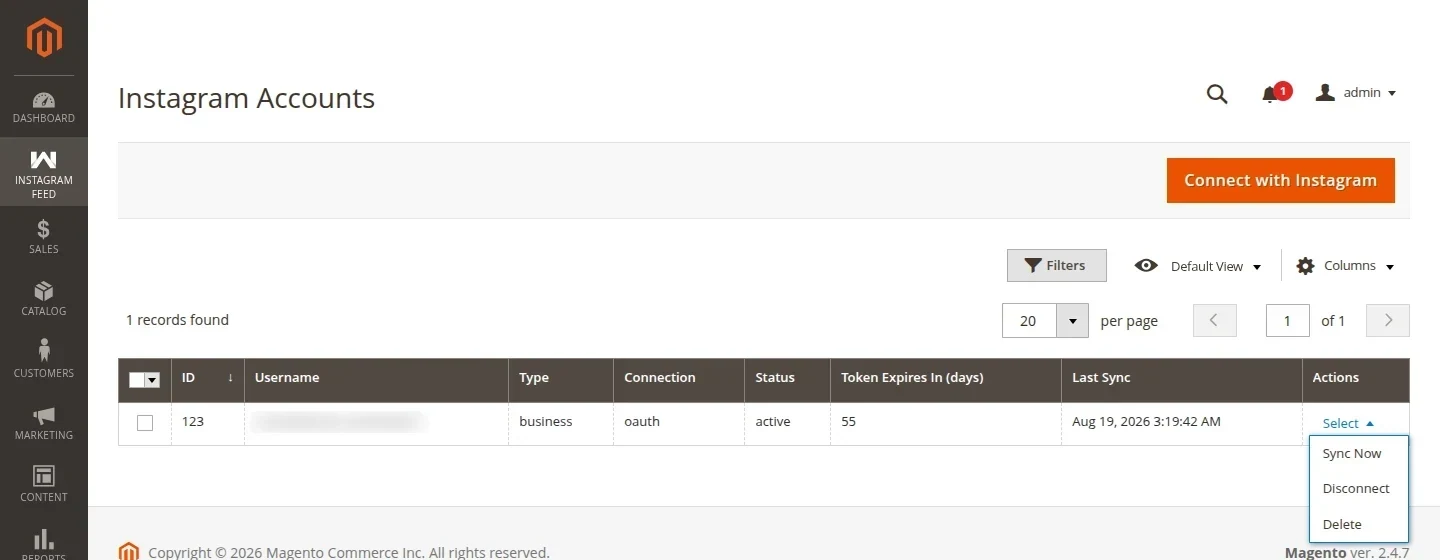This screenshot has height=560, width=1440.
Task: Choose Delete from actions menu
Action: point(1359,524)
